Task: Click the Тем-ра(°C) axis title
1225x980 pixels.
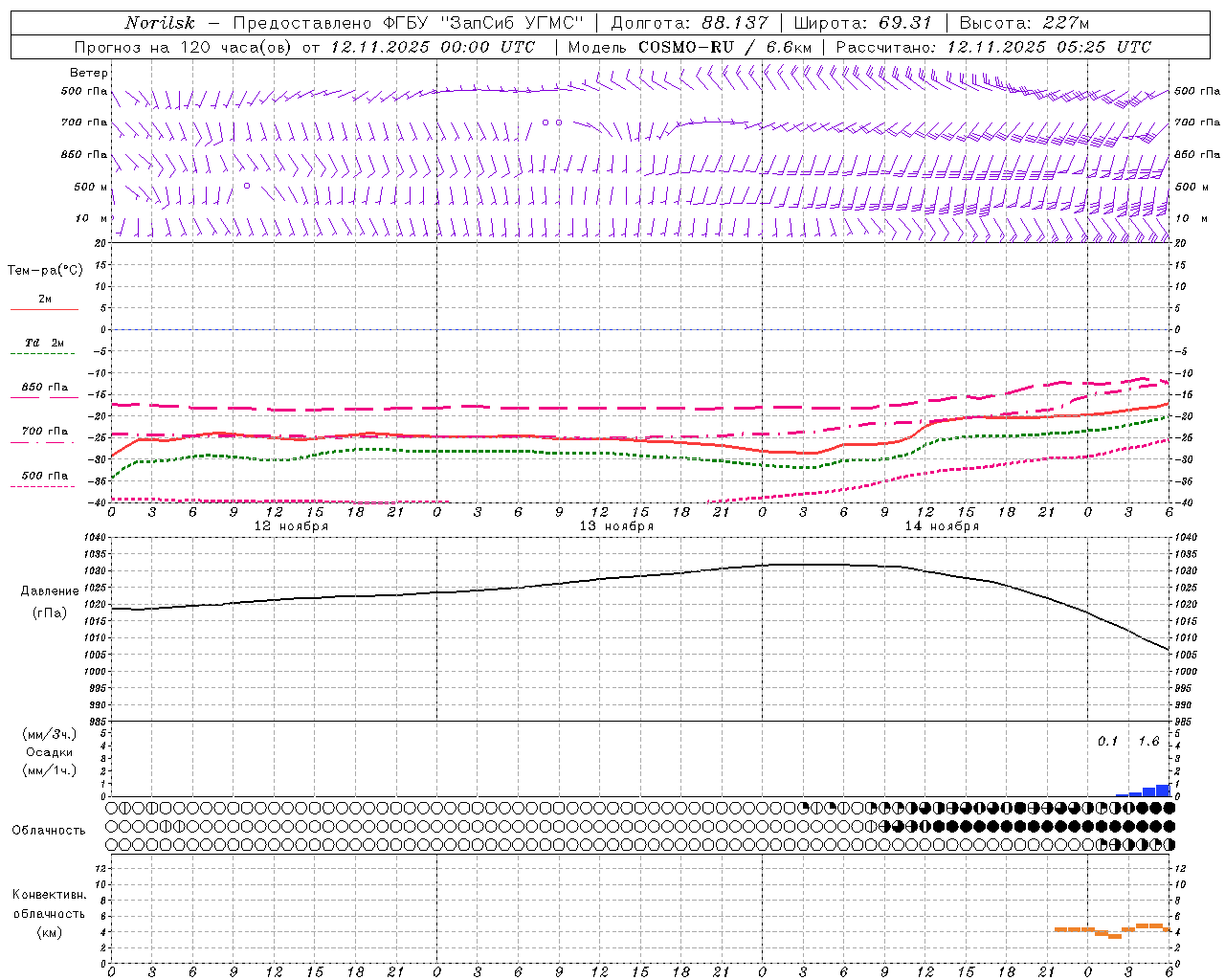Action: pos(45,270)
